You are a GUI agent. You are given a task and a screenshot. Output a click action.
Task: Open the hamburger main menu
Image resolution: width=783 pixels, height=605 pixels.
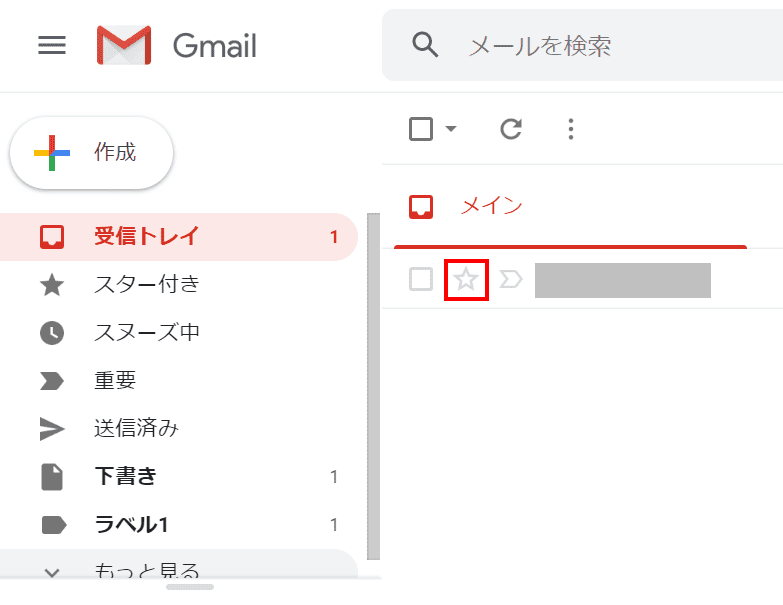pos(52,45)
